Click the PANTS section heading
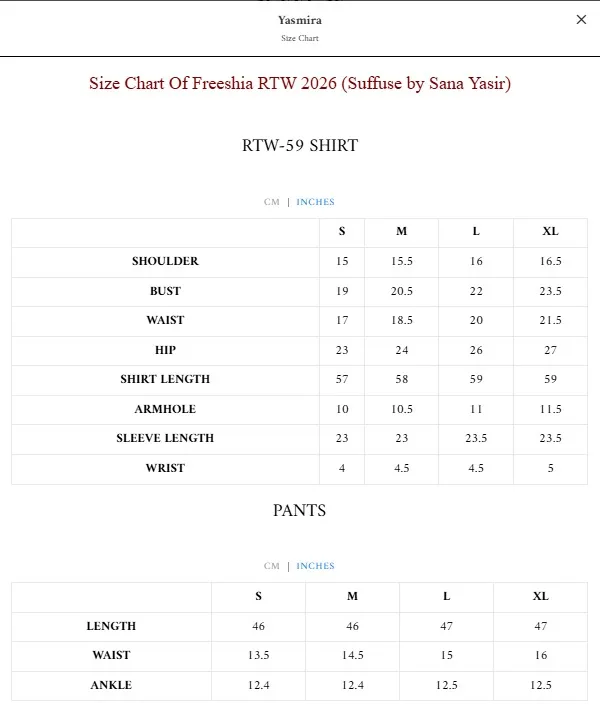 point(300,510)
